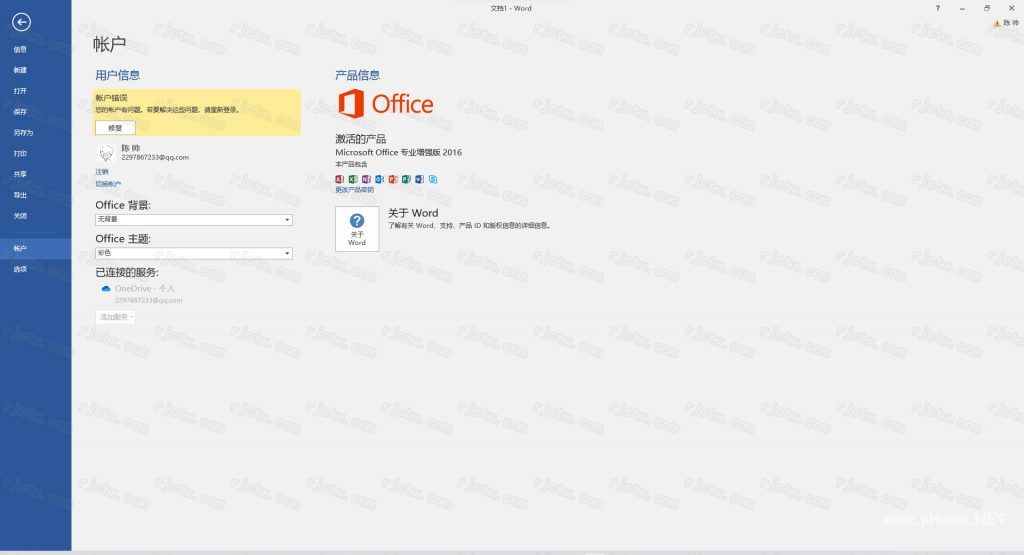Open the 信息 menu item

[x=20, y=50]
